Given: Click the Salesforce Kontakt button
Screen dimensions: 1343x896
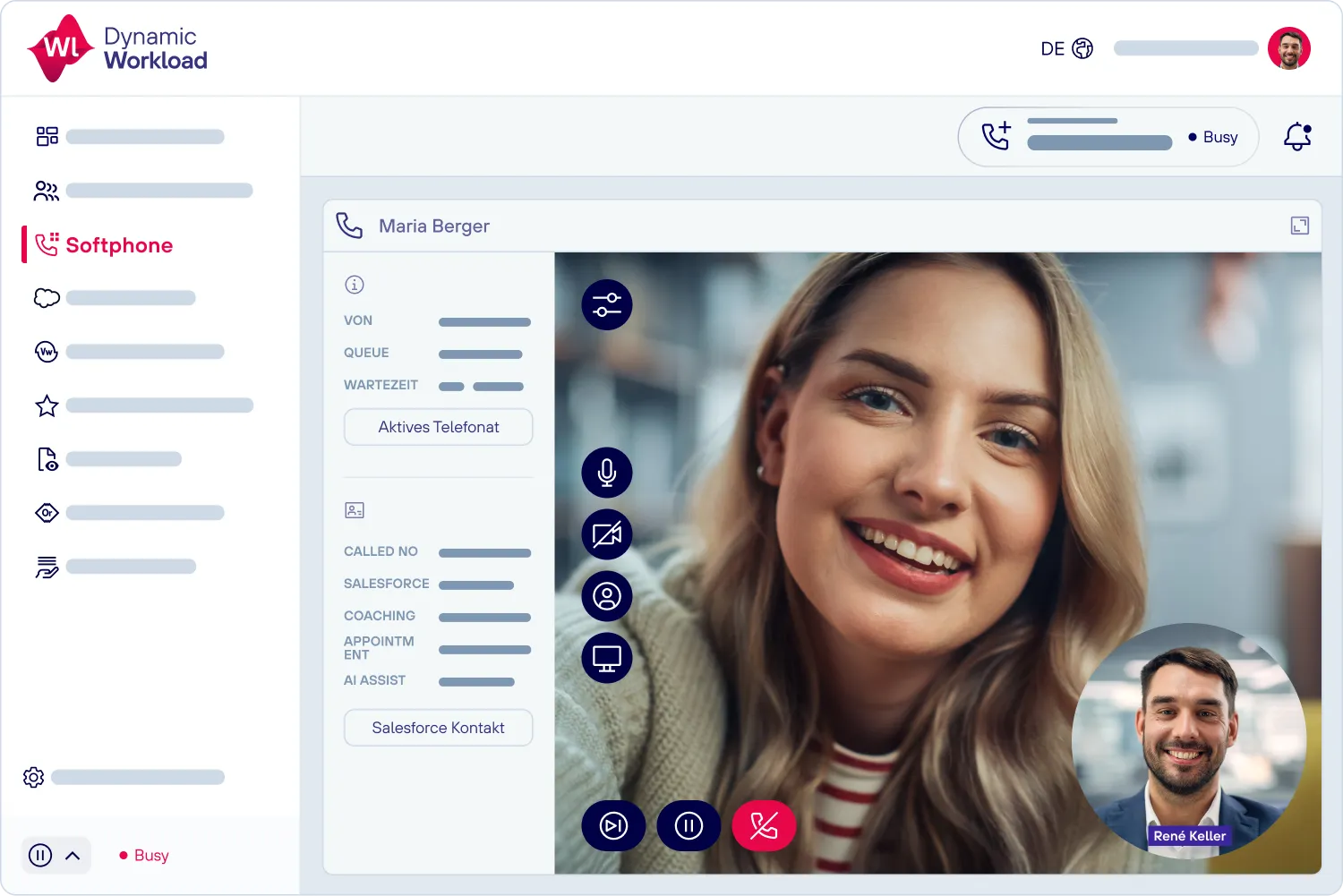Looking at the screenshot, I should pyautogui.click(x=439, y=728).
